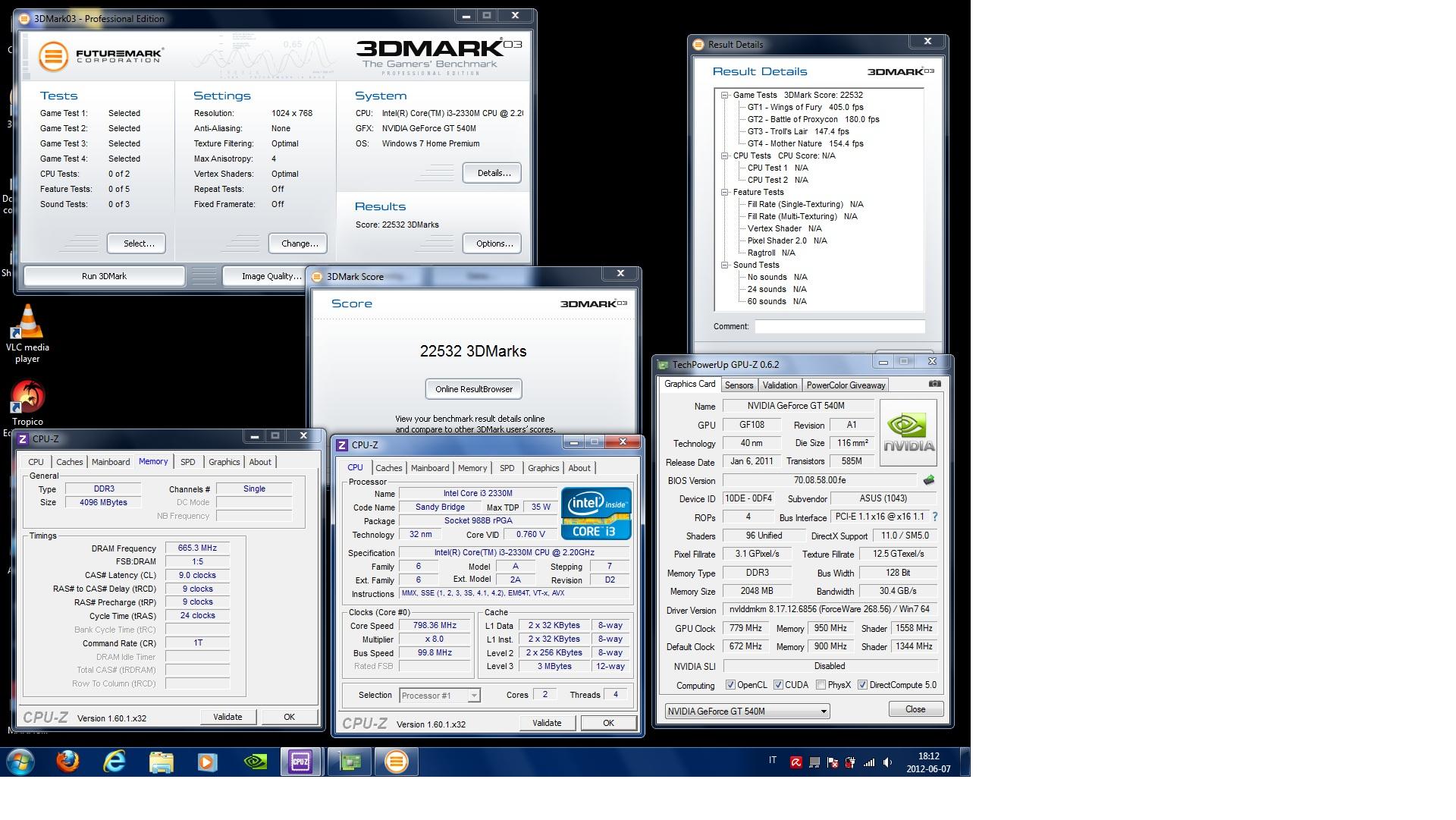The image size is (1456, 820).
Task: Click Change... settings button
Action: [300, 243]
